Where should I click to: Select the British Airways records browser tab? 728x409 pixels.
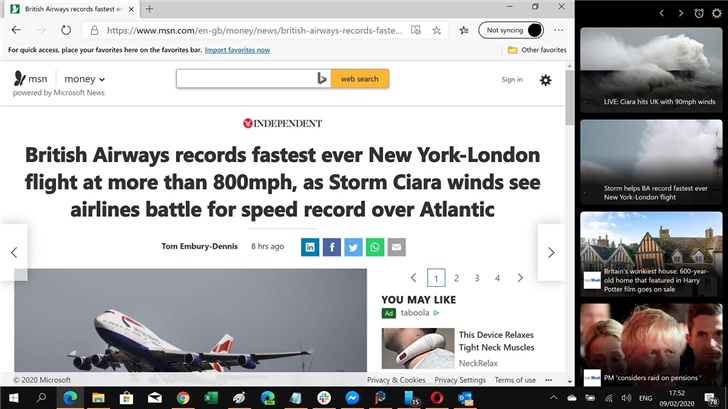click(x=72, y=9)
